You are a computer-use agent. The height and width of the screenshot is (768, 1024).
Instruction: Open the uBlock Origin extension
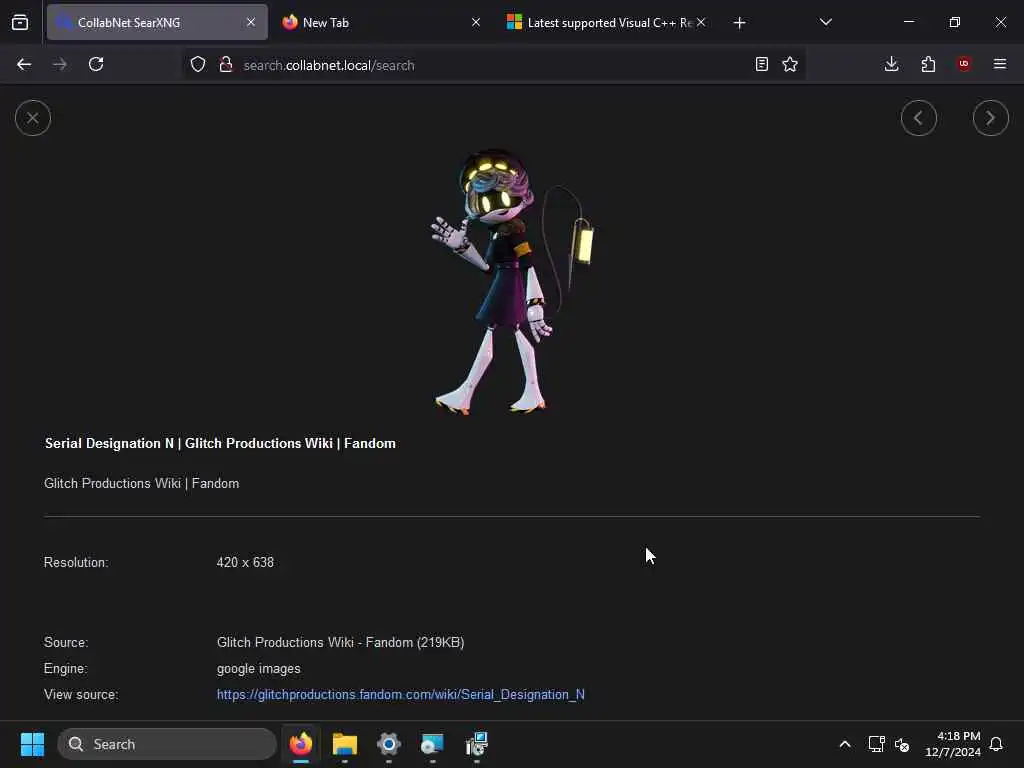(x=964, y=64)
